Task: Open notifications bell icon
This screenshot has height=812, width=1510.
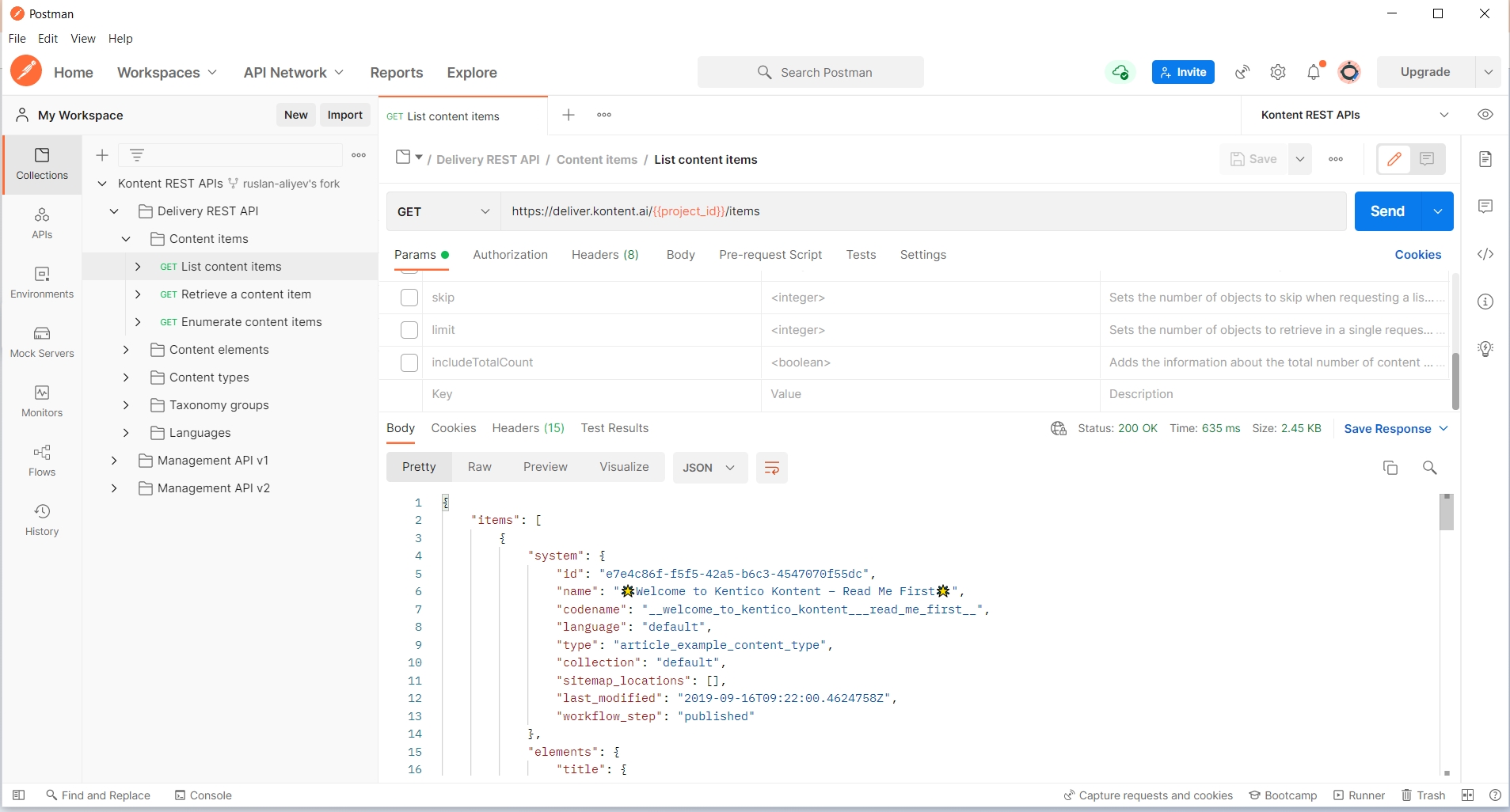Action: tap(1314, 72)
